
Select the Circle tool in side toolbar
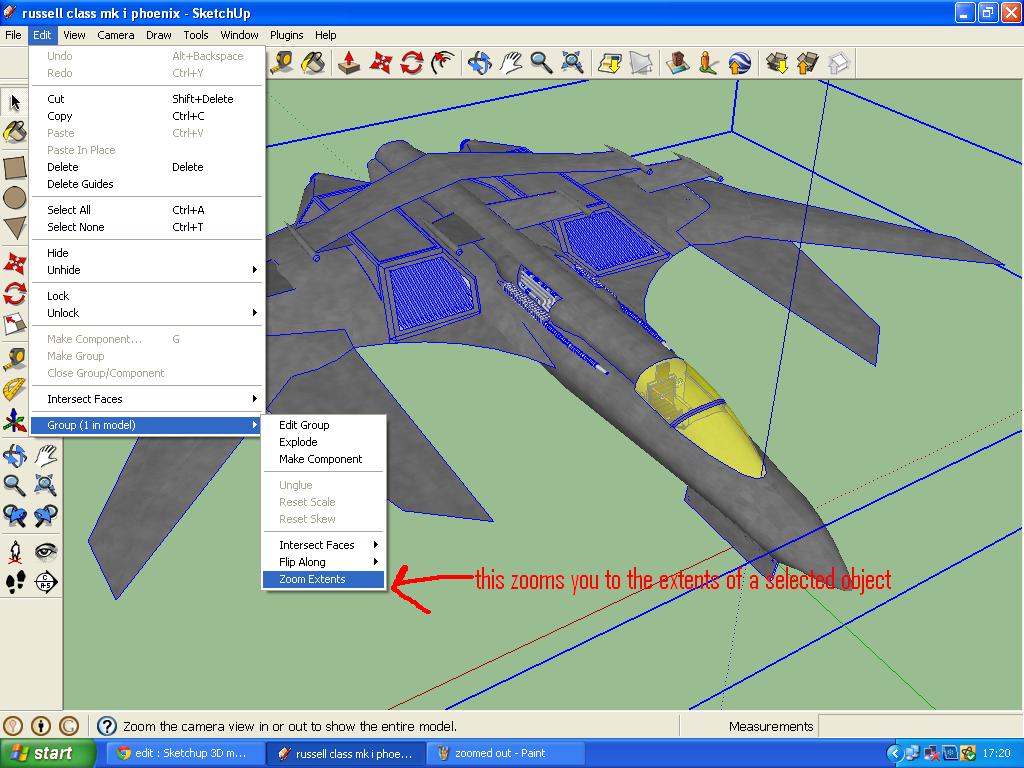click(14, 197)
